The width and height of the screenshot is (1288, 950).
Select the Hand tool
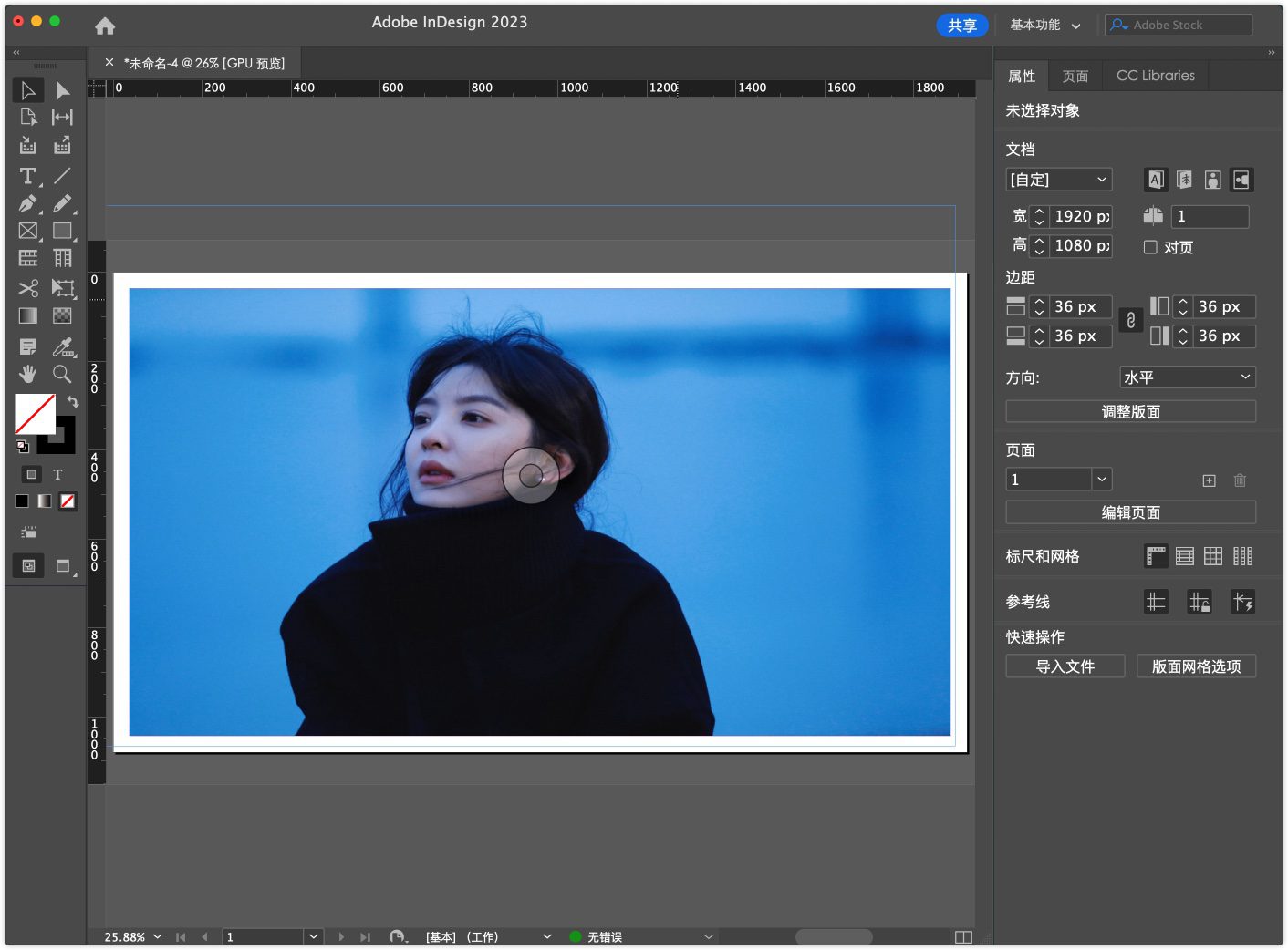tap(27, 374)
